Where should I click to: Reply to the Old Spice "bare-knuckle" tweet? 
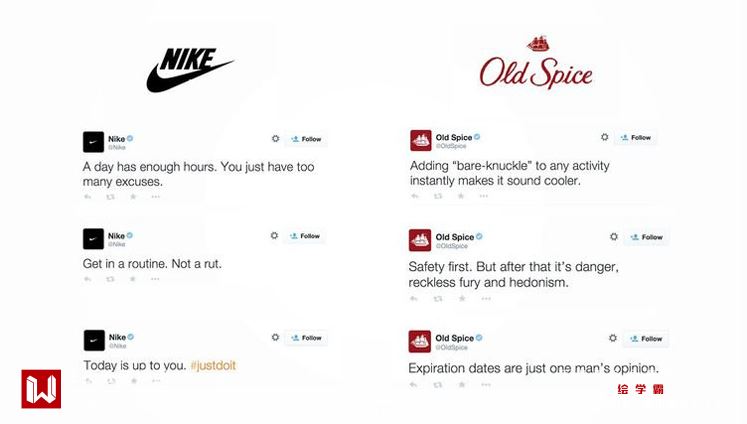415,196
